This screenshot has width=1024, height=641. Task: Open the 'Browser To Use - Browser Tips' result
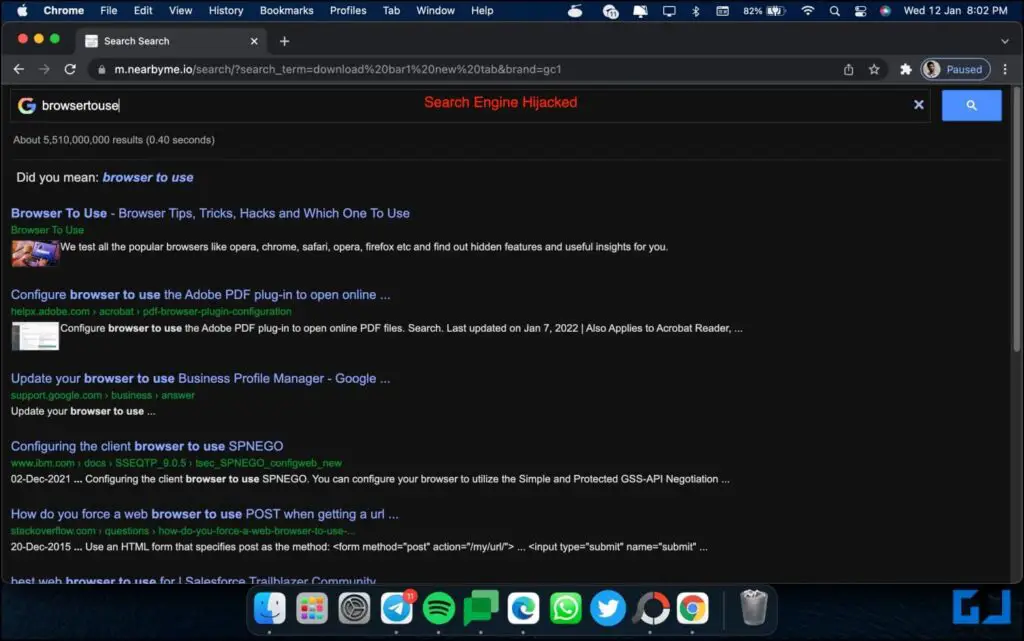pos(210,213)
